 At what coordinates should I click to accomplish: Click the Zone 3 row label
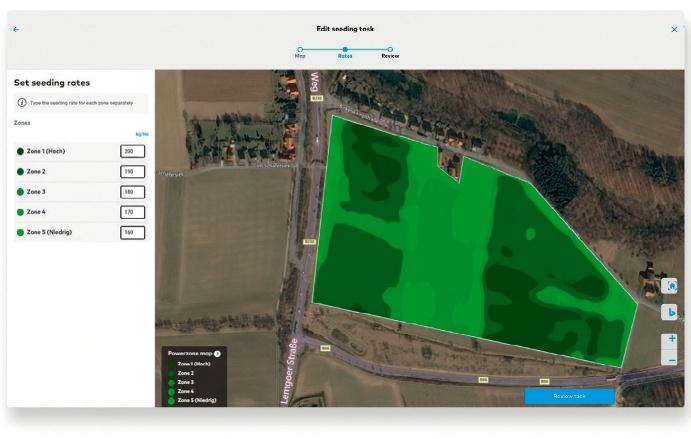coord(36,192)
